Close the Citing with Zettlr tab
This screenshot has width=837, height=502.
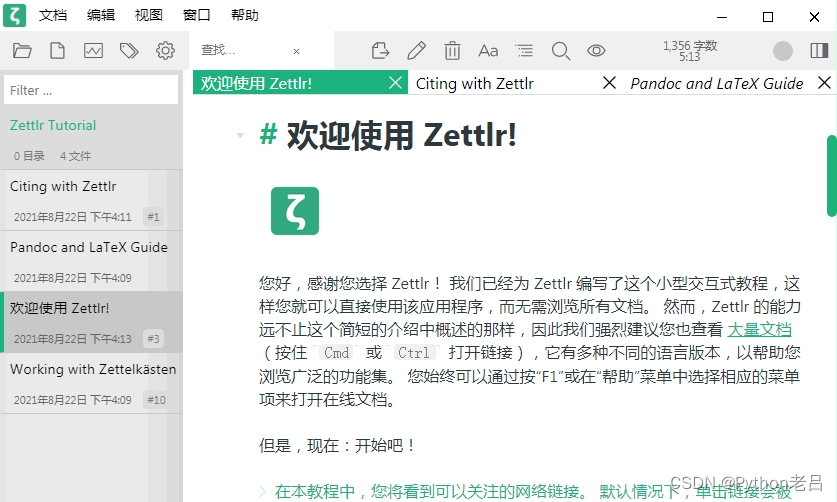point(609,83)
